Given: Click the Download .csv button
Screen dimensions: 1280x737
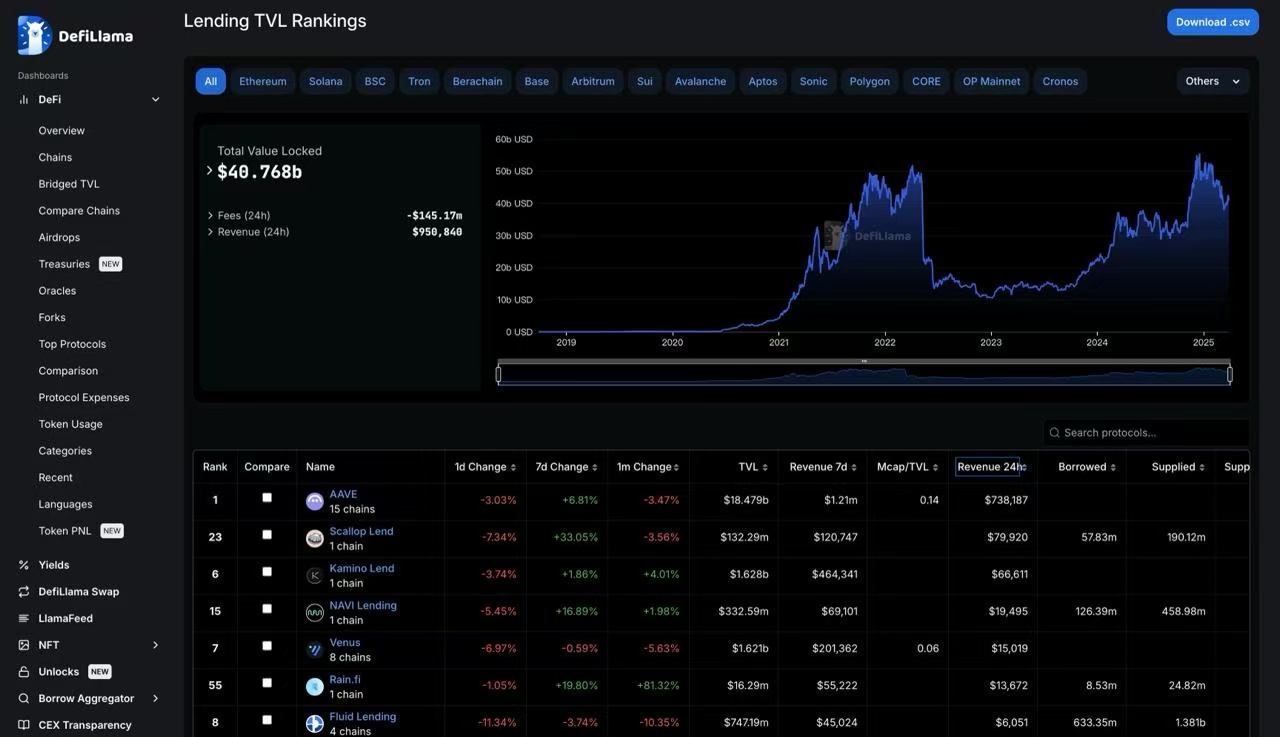Looking at the screenshot, I should (x=1212, y=22).
